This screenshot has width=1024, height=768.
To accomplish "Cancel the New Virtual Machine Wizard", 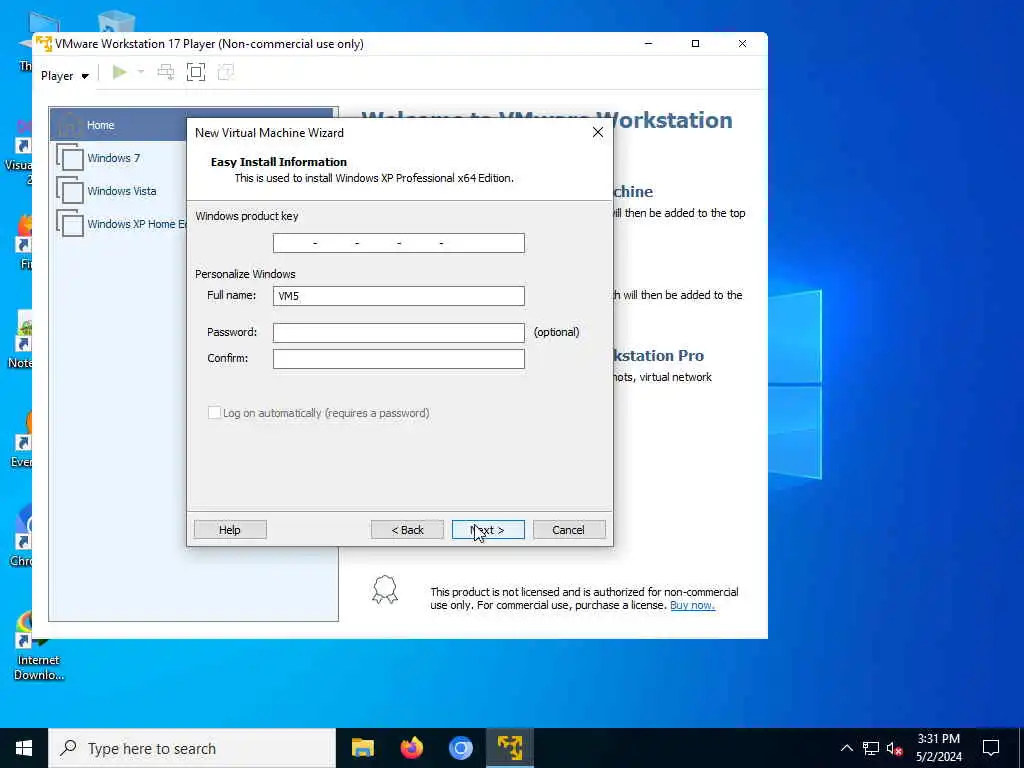I will click(x=568, y=530).
